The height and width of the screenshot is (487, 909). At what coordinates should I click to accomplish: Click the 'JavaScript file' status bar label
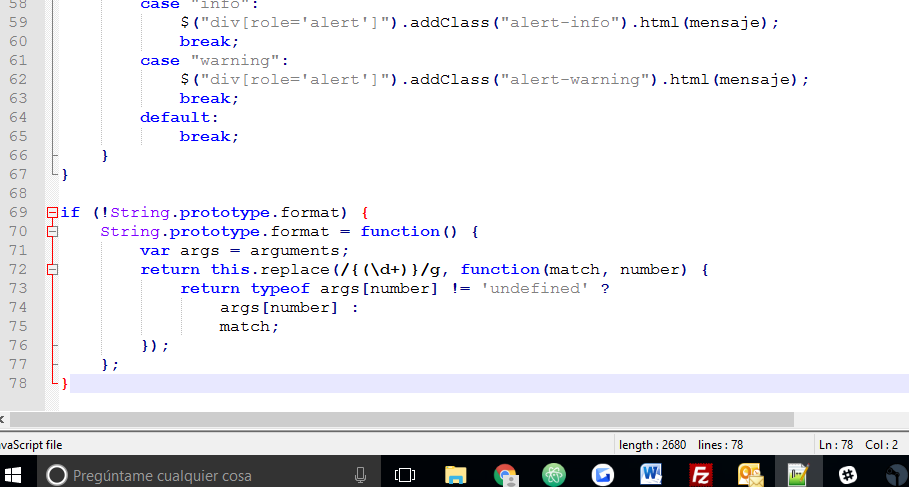pyautogui.click(x=30, y=445)
